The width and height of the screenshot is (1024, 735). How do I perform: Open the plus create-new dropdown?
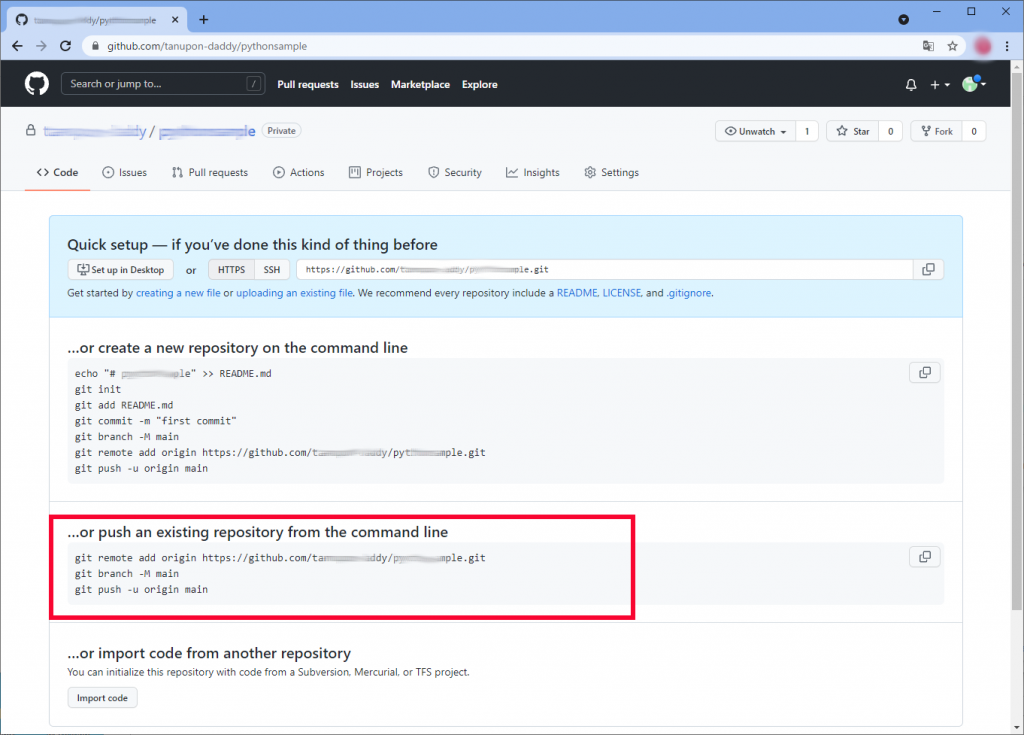coord(939,85)
